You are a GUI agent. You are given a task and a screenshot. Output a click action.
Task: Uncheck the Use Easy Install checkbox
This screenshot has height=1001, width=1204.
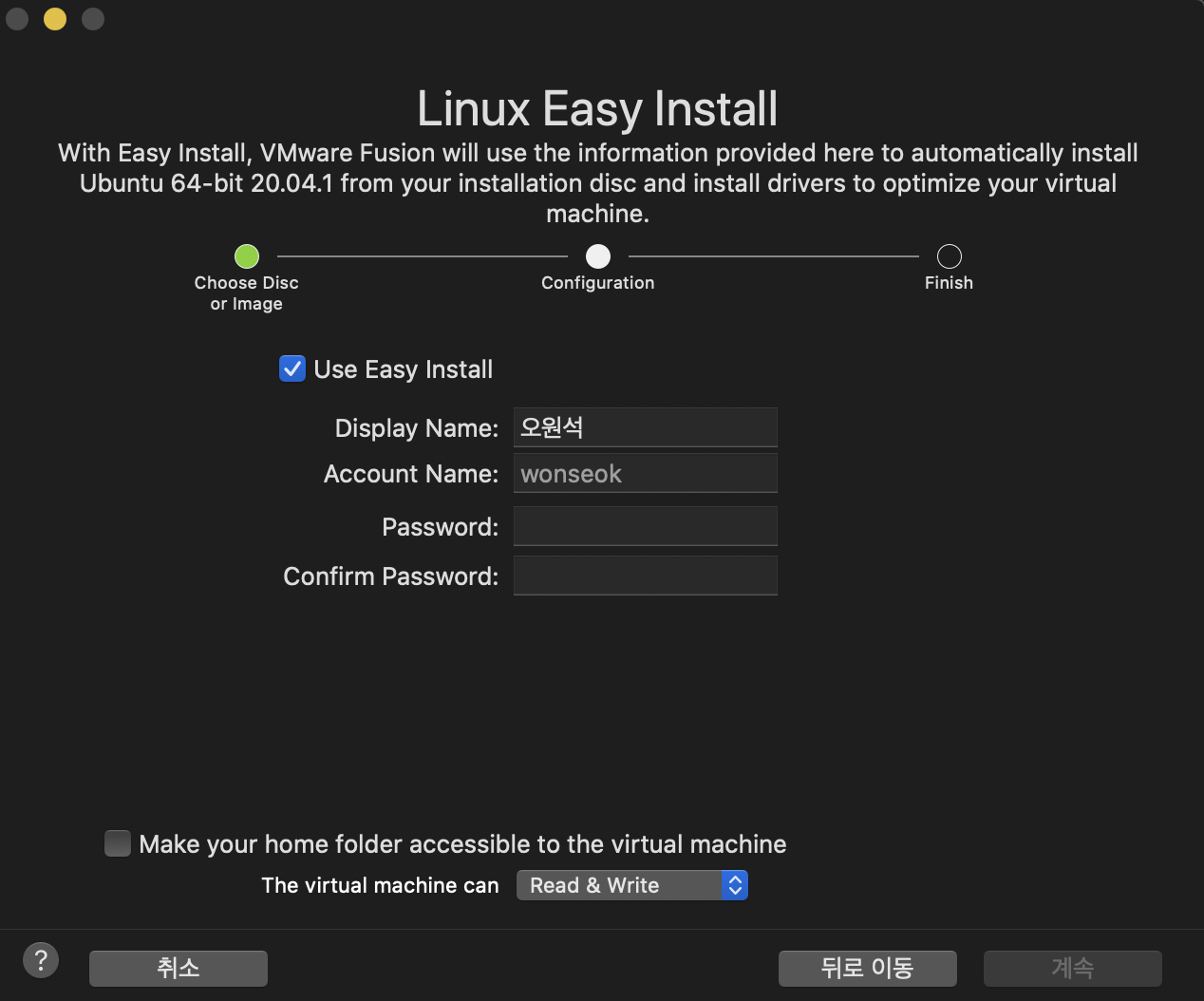point(292,368)
